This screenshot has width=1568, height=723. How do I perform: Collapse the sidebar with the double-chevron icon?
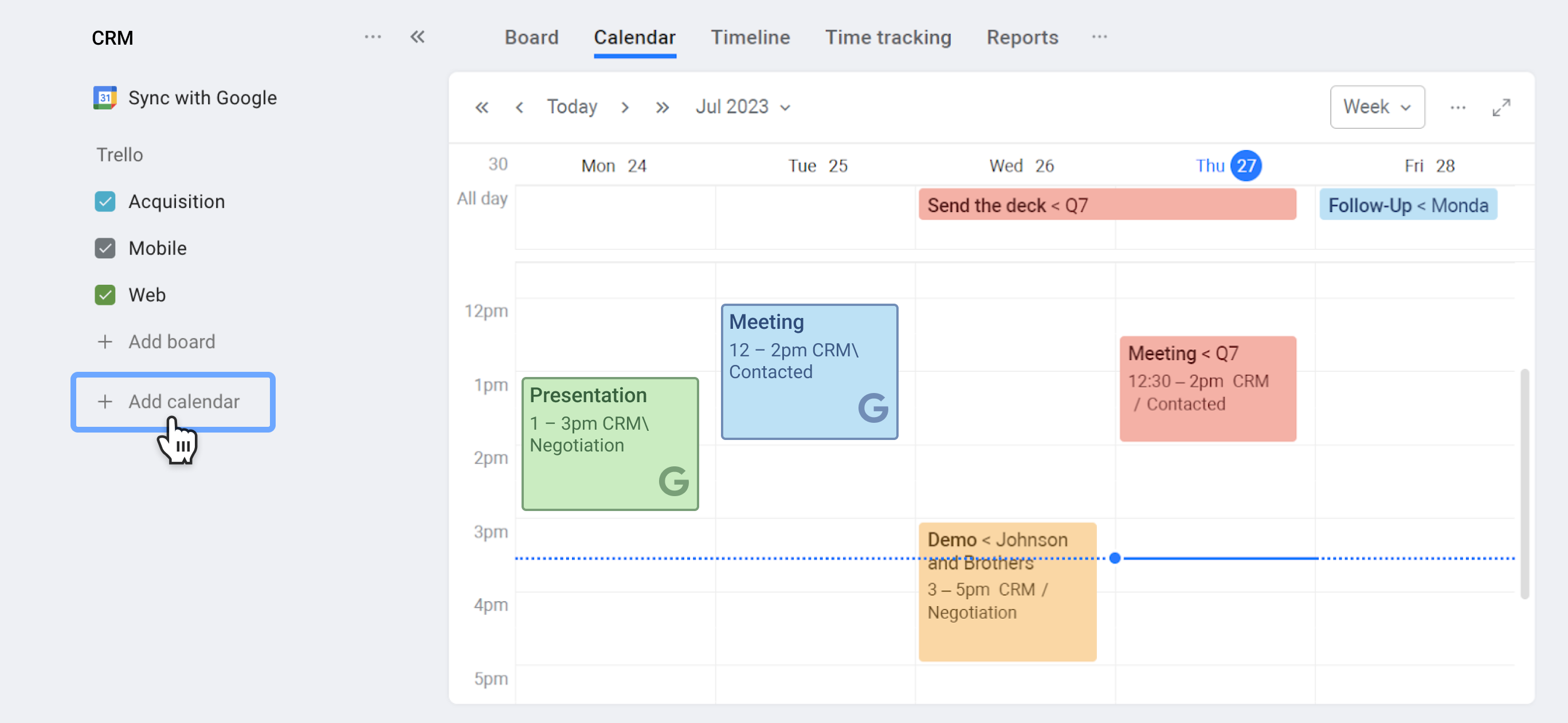pyautogui.click(x=417, y=37)
